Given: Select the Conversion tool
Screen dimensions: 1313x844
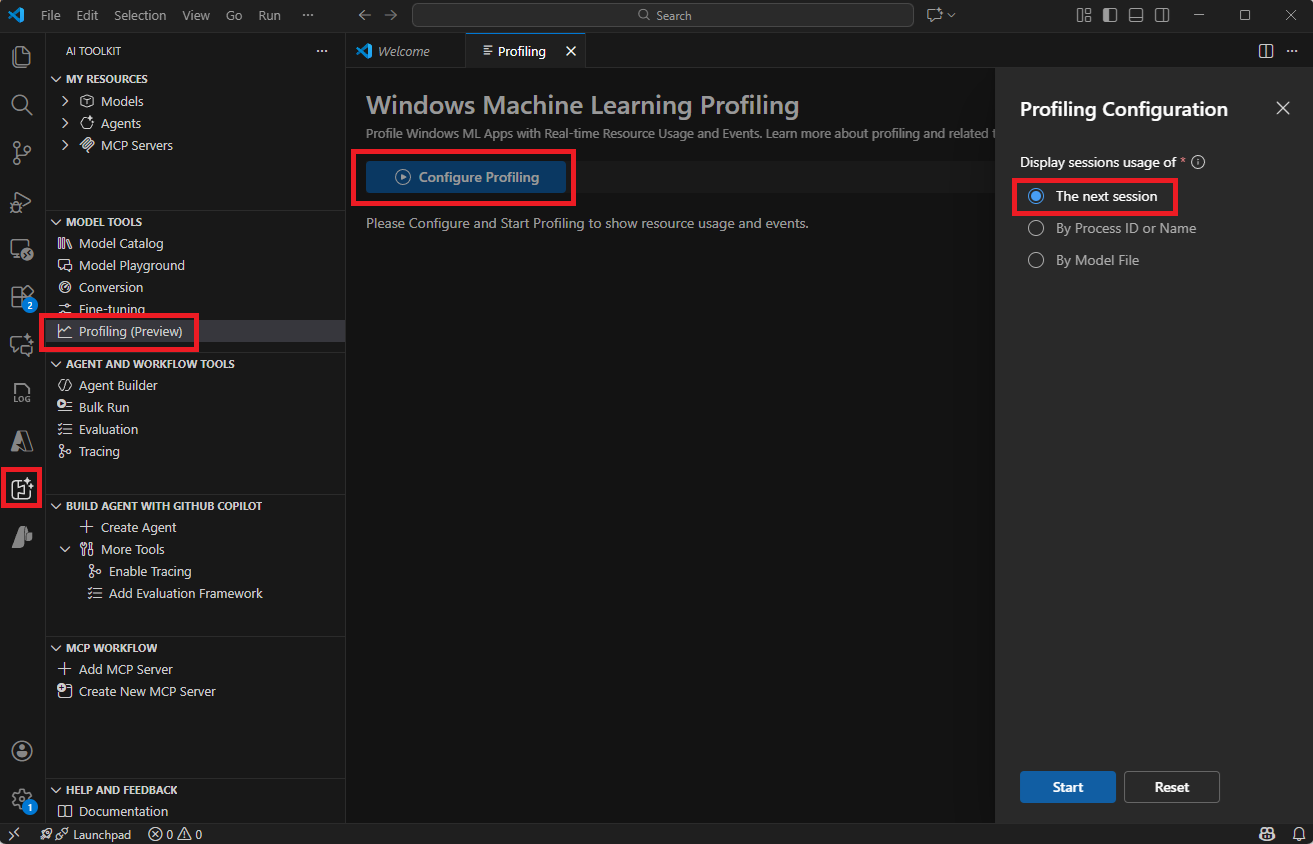Looking at the screenshot, I should [x=110, y=287].
